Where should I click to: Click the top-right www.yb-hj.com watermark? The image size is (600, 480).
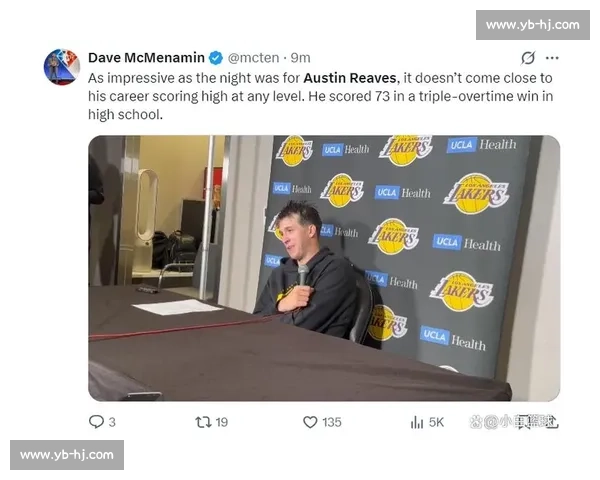(x=533, y=25)
